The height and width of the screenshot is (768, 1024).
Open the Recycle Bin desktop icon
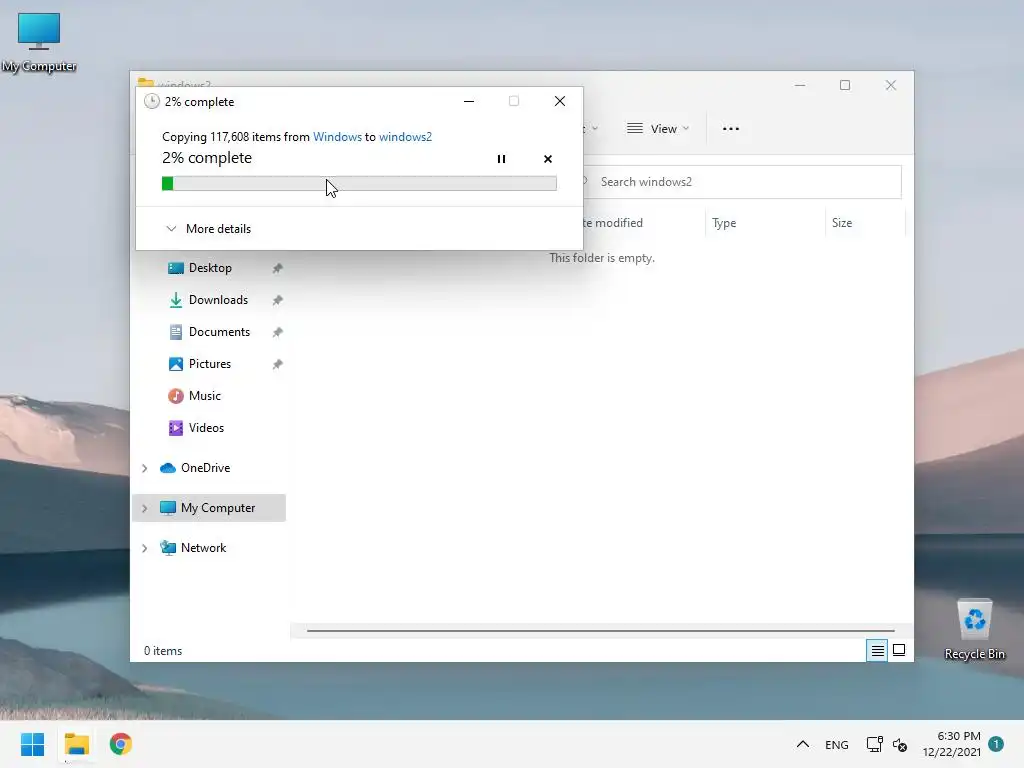[974, 630]
